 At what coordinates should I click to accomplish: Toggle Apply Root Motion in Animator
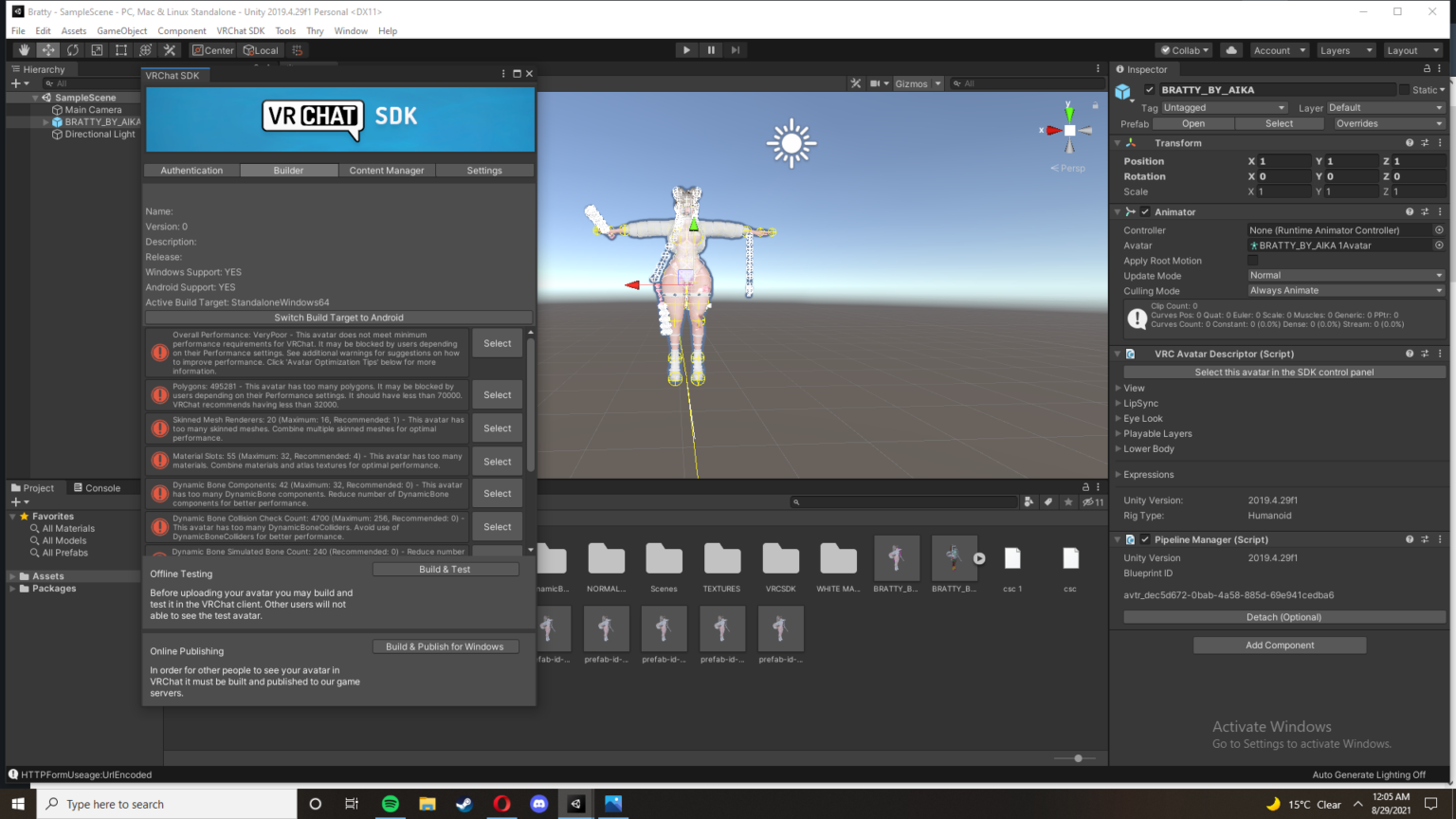pyautogui.click(x=1252, y=260)
